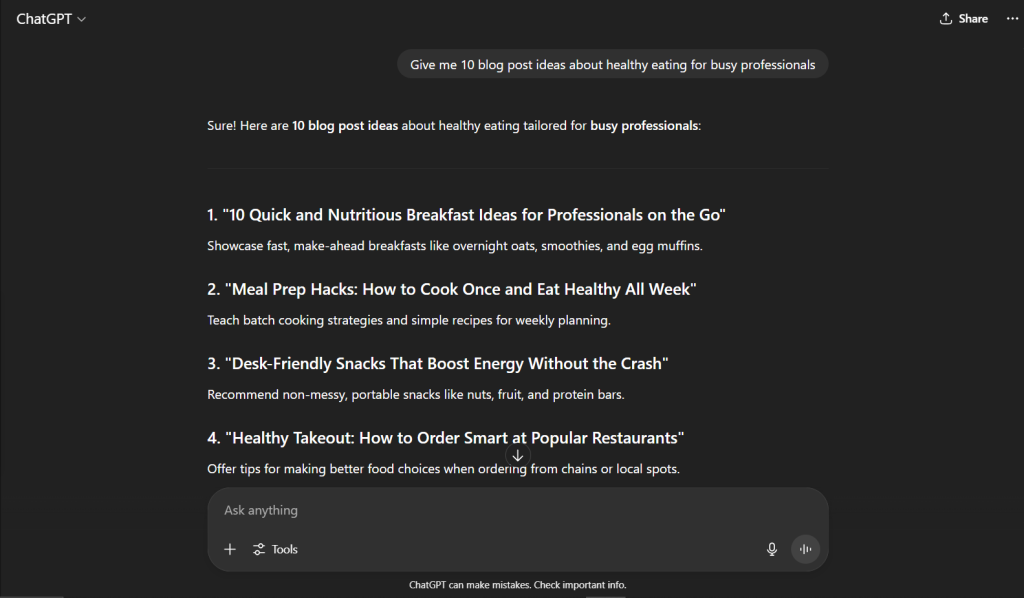
Task: Click the user prompt message bubble
Action: pyautogui.click(x=613, y=64)
